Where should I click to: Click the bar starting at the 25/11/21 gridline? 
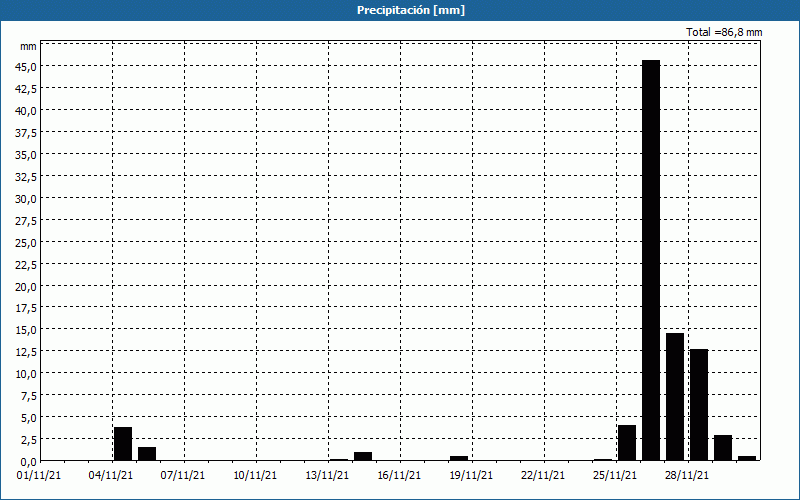627,443
